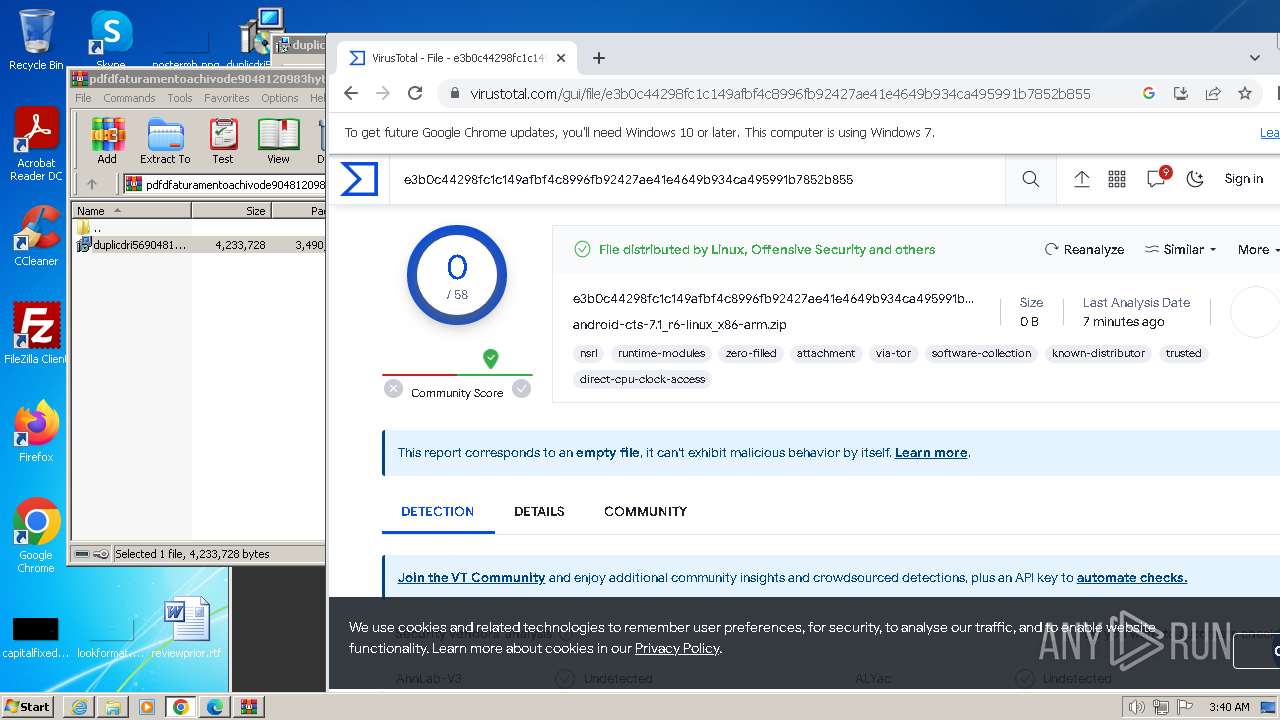
Task: Toggle VirusTotal dark mode icon
Action: pos(1195,179)
